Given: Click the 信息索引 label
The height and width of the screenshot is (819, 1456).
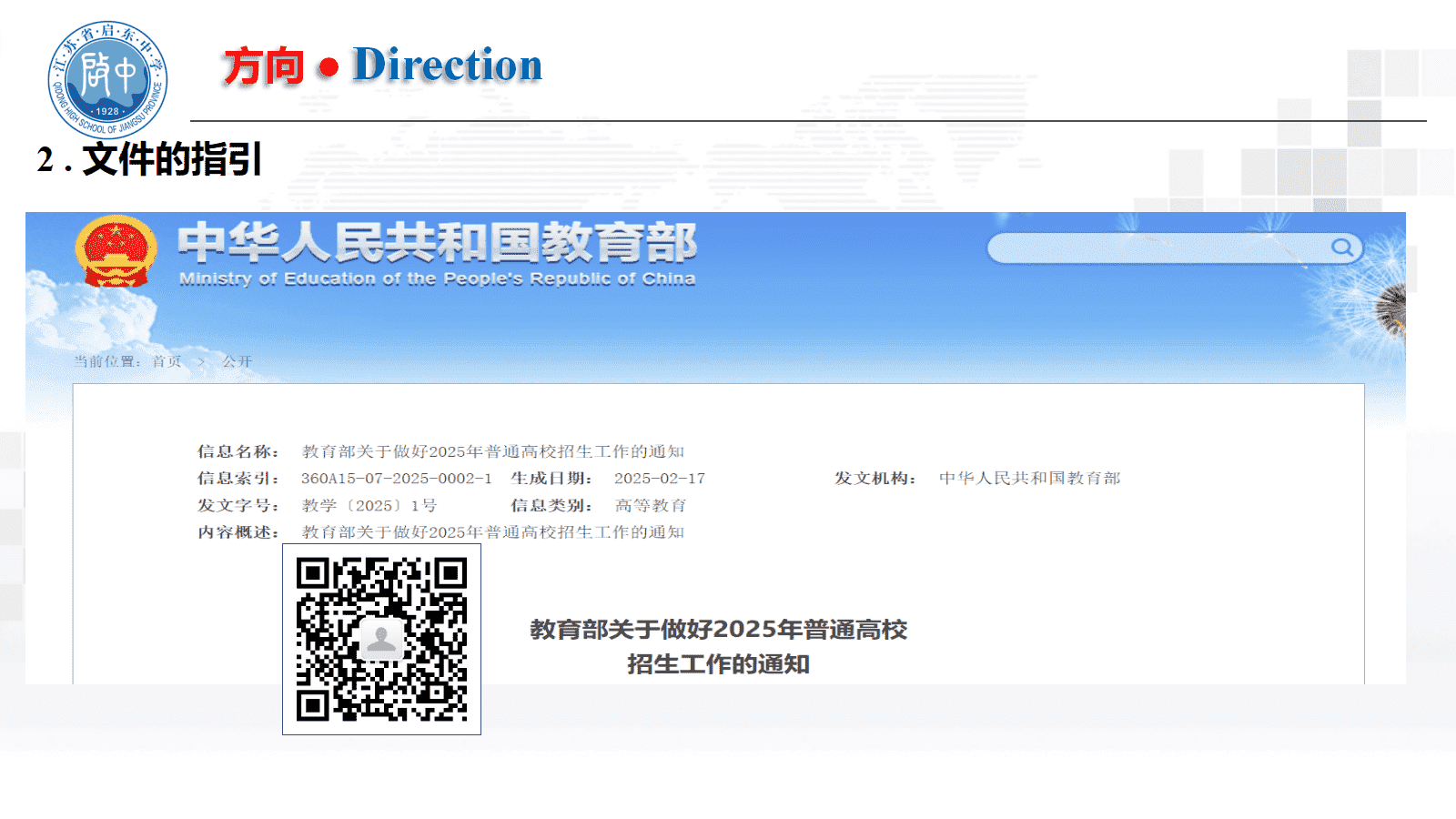Looking at the screenshot, I should (238, 479).
